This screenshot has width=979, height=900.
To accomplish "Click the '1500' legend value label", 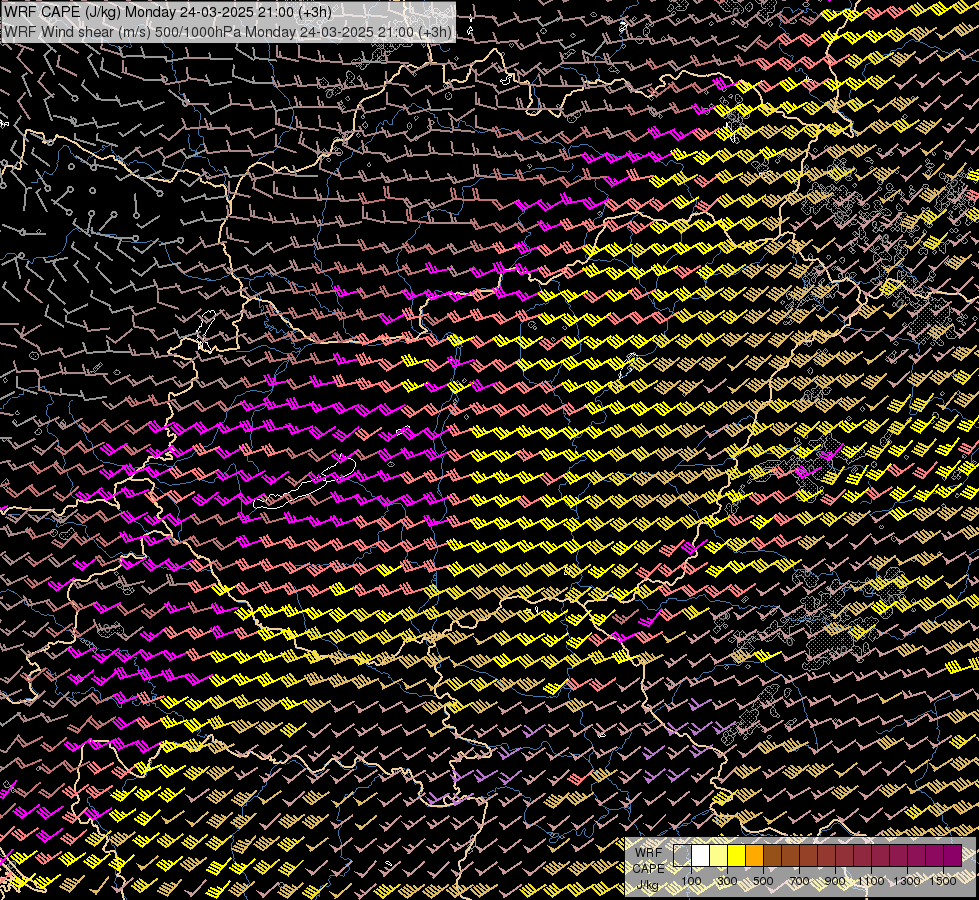I will click(943, 881).
